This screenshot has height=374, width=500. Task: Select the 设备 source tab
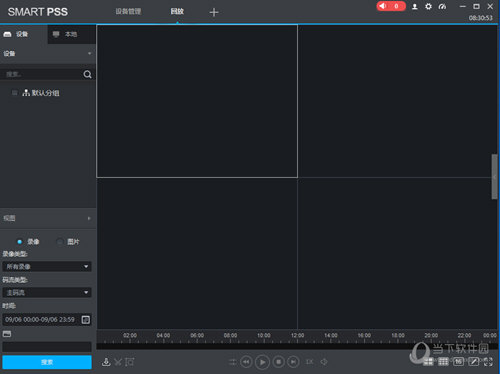click(x=24, y=34)
